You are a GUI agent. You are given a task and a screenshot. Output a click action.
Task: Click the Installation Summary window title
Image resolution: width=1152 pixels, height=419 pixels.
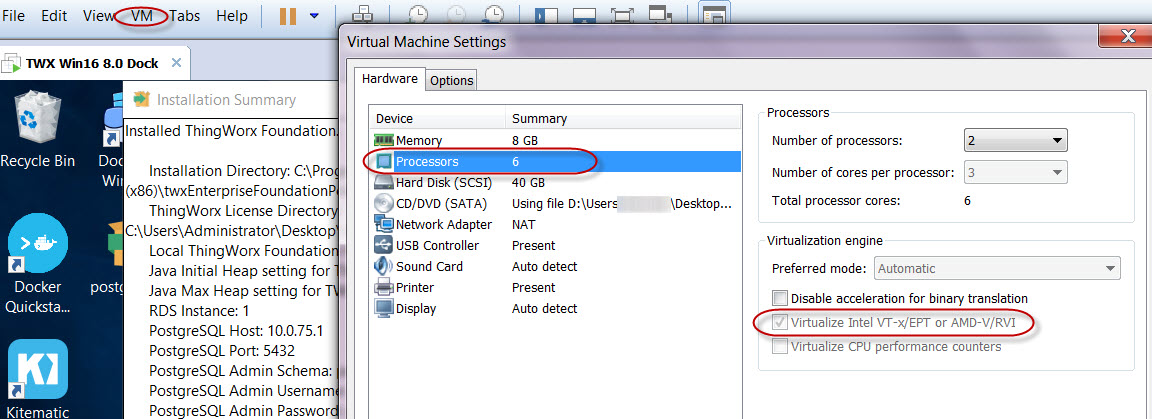pos(226,100)
